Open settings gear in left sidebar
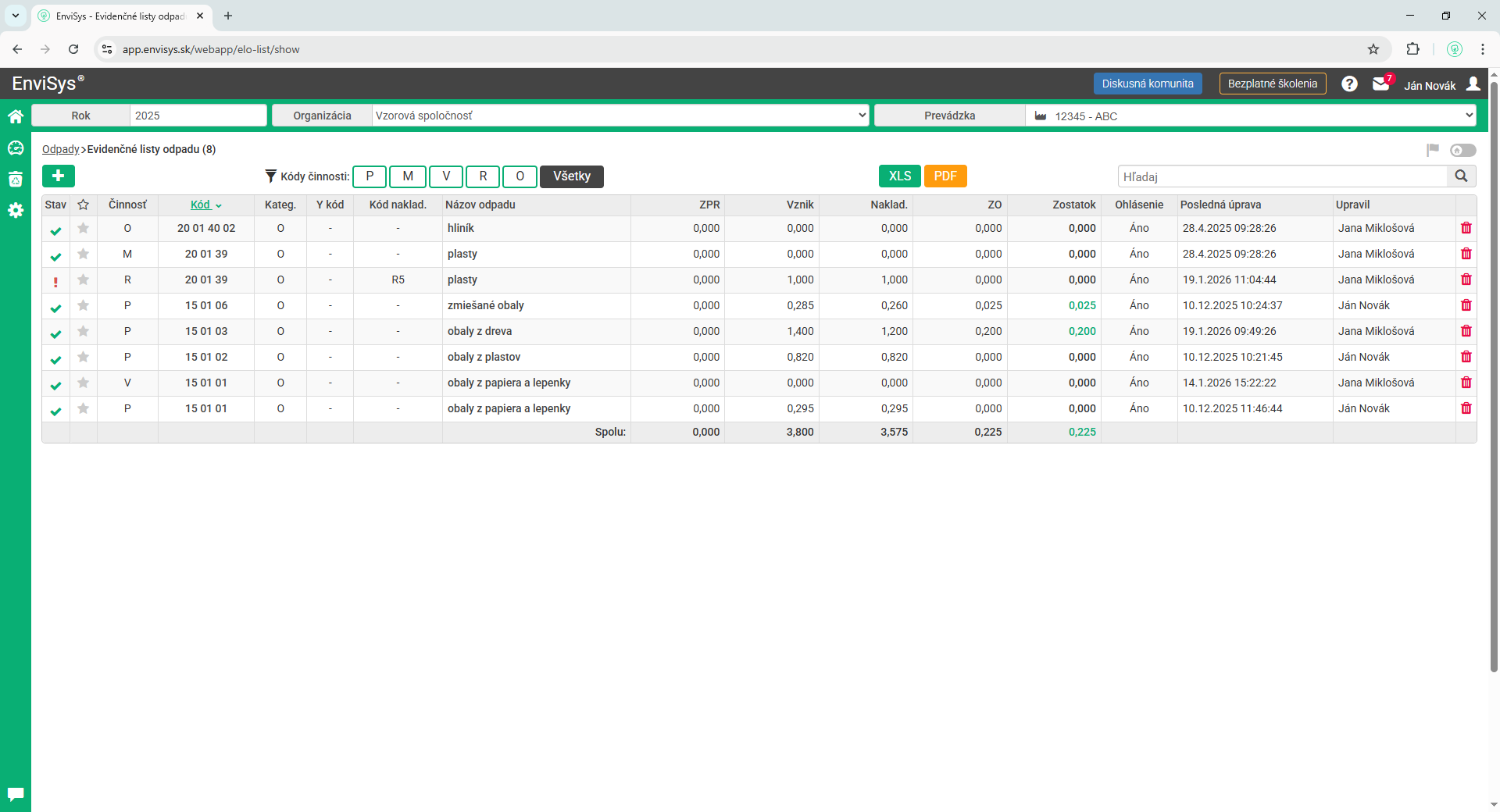Image resolution: width=1500 pixels, height=812 pixels. pos(16,211)
